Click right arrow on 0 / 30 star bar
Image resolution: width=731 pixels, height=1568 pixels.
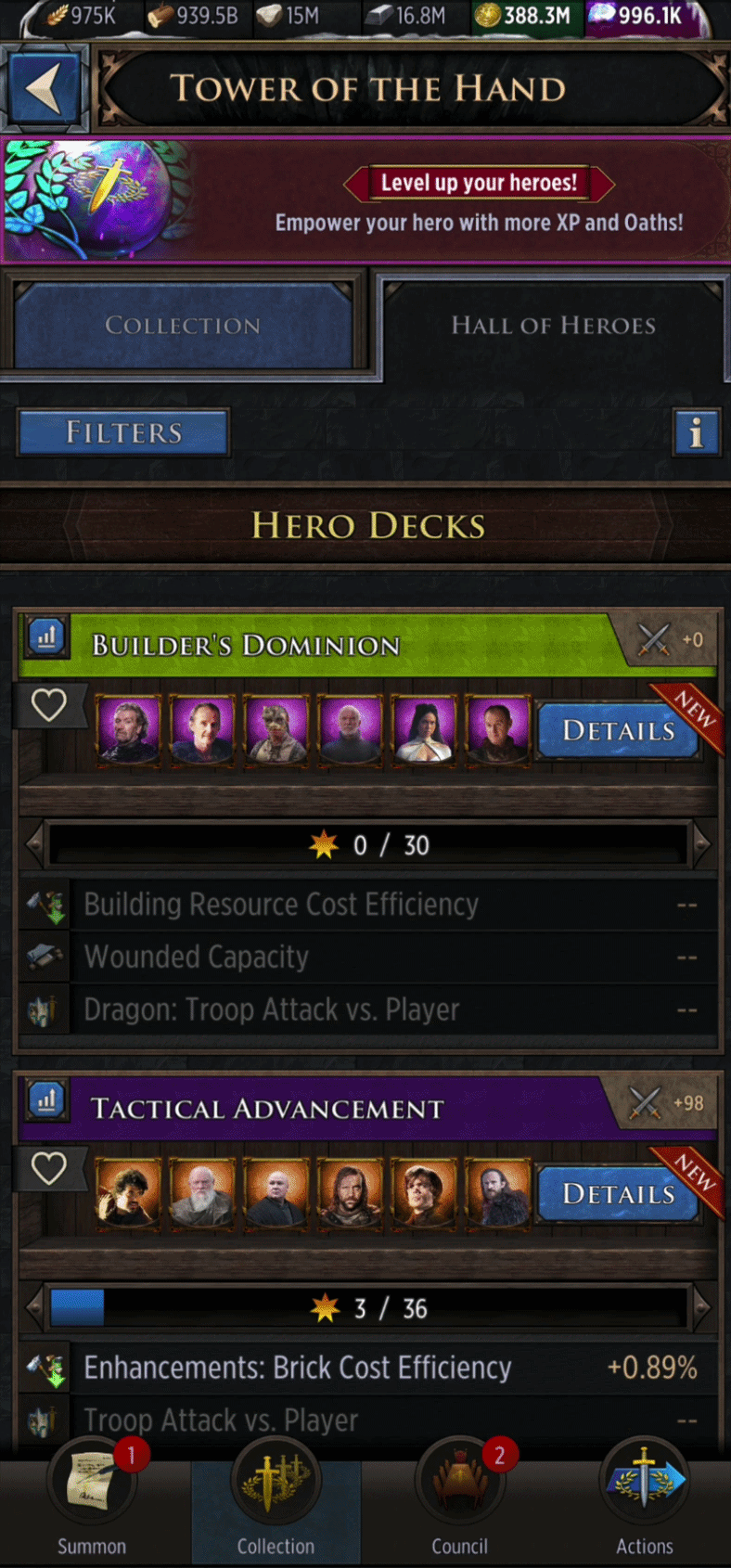click(702, 844)
